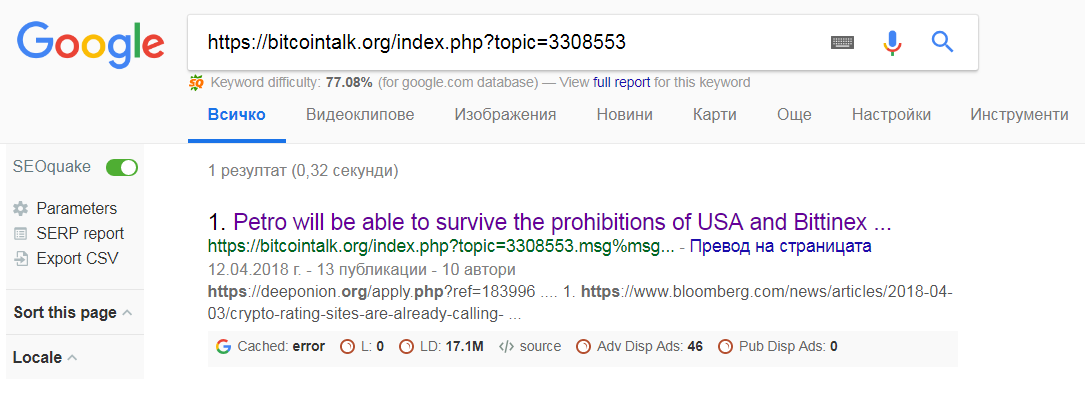
Task: Collapse the Sort this page section
Action: 127,313
